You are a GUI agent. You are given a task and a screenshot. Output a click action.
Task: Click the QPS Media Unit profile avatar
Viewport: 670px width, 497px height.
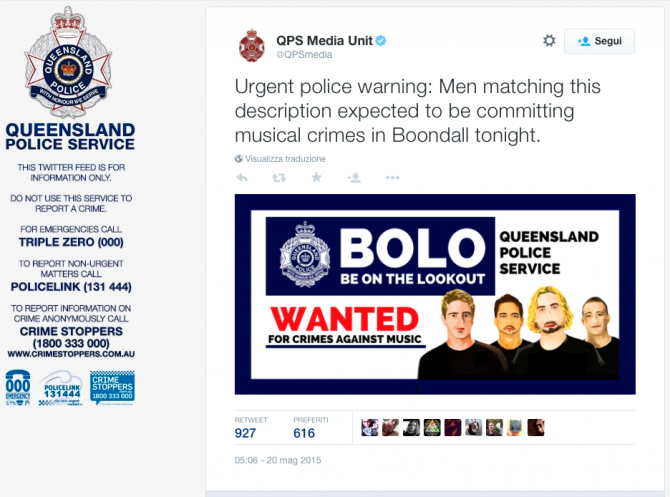[252, 46]
